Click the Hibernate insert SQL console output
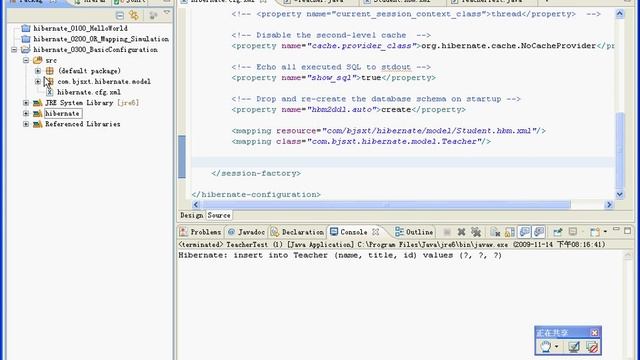 340,255
